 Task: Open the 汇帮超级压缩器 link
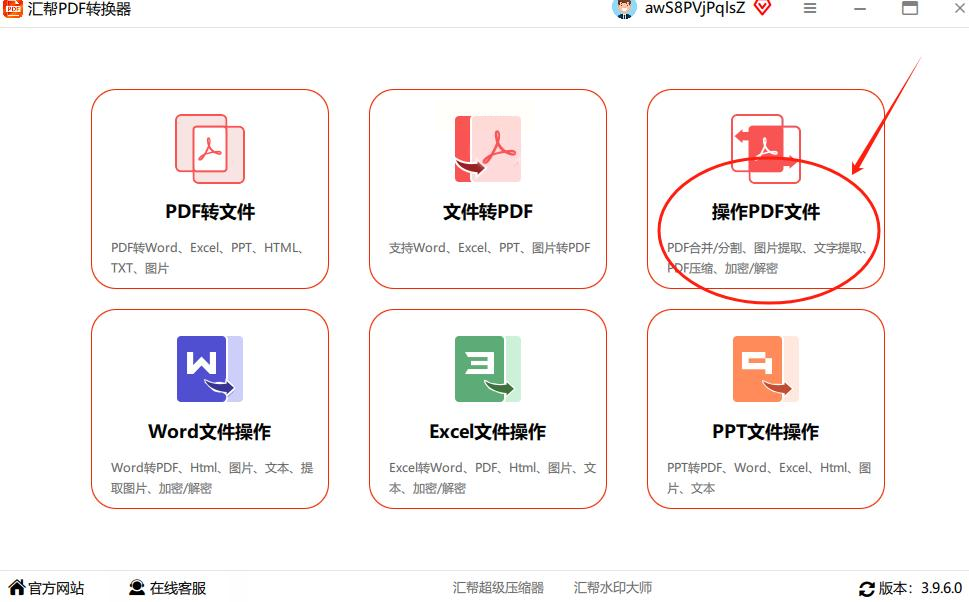[x=498, y=588]
